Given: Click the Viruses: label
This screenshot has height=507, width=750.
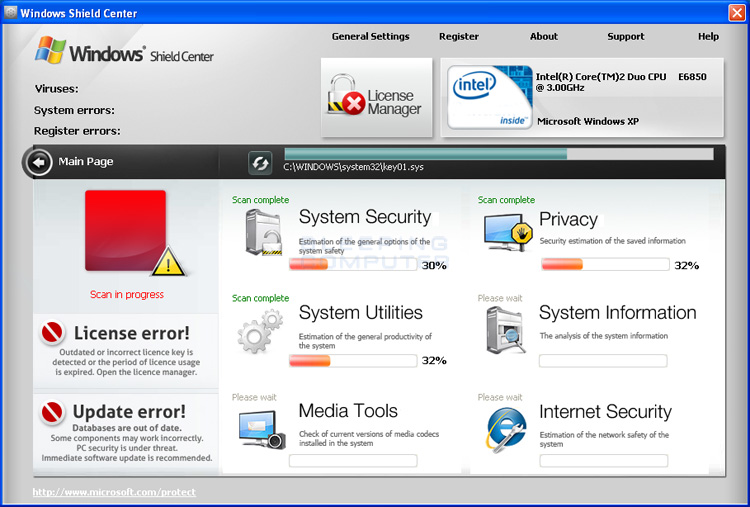Looking at the screenshot, I should pos(56,89).
